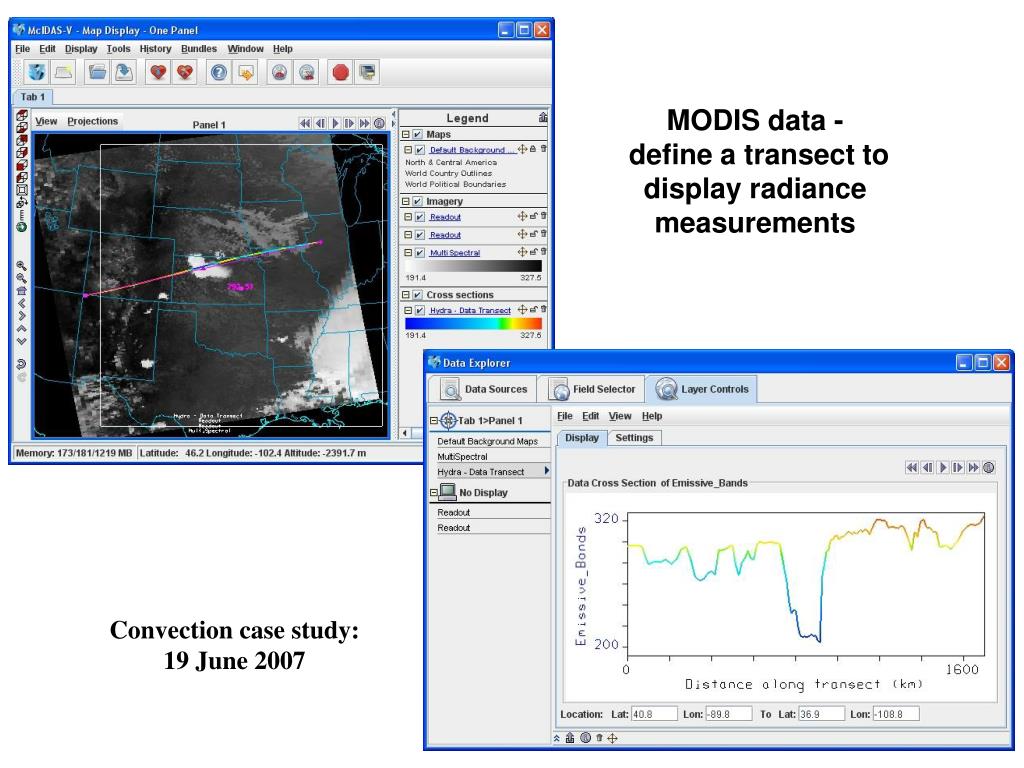1024x768 pixels.
Task: Collapse the No Display tree node
Action: pos(434,492)
